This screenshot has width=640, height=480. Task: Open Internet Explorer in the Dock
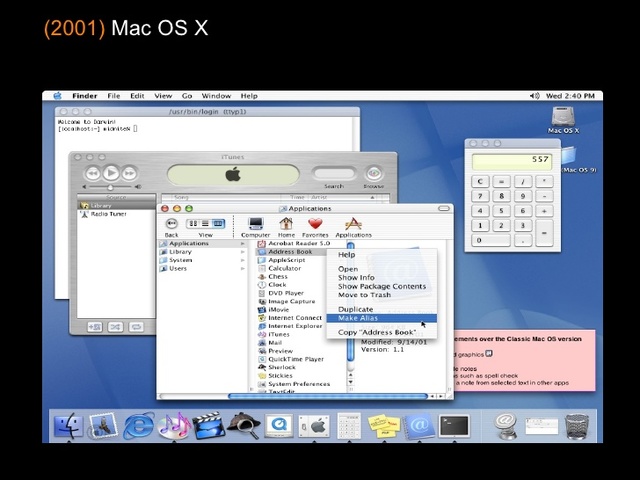(138, 426)
